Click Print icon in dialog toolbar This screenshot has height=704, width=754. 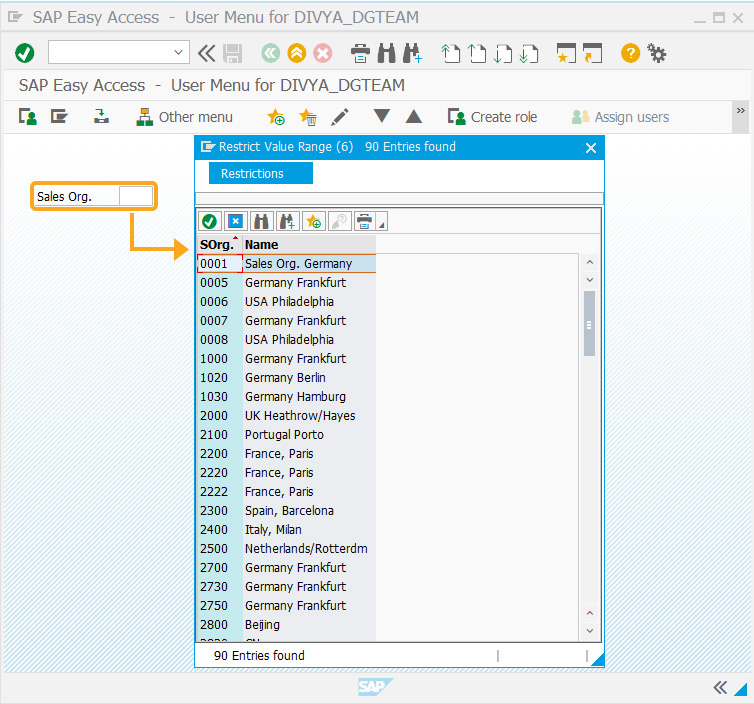[364, 222]
